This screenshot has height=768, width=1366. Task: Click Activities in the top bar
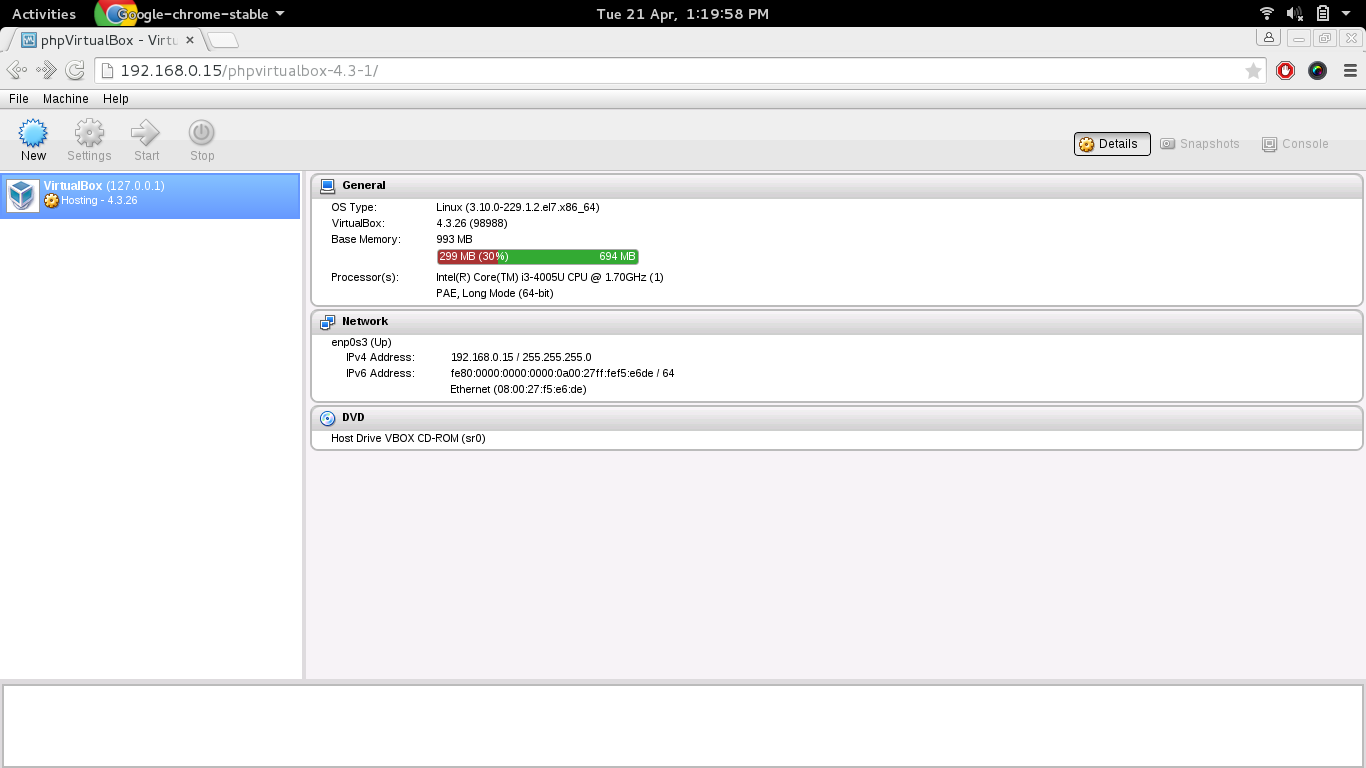coord(44,14)
